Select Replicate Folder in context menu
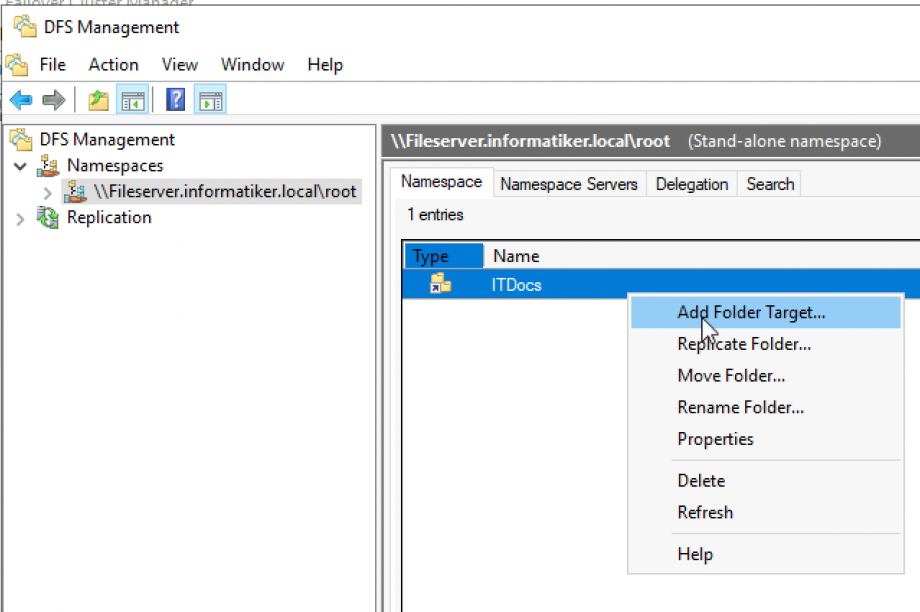The height and width of the screenshot is (612, 920). [743, 344]
